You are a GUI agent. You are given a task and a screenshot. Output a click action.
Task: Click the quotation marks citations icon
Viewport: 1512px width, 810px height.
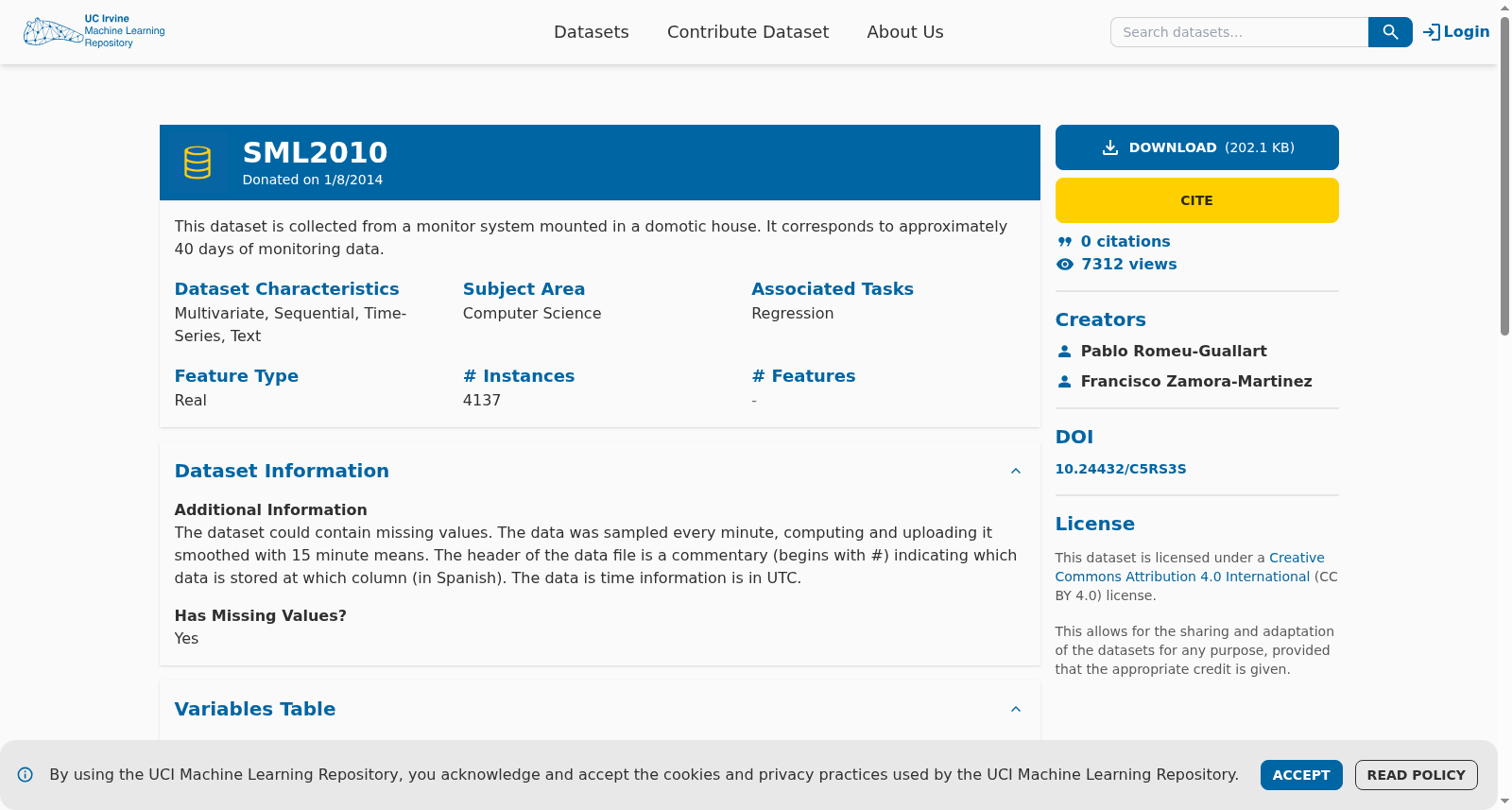click(1065, 242)
